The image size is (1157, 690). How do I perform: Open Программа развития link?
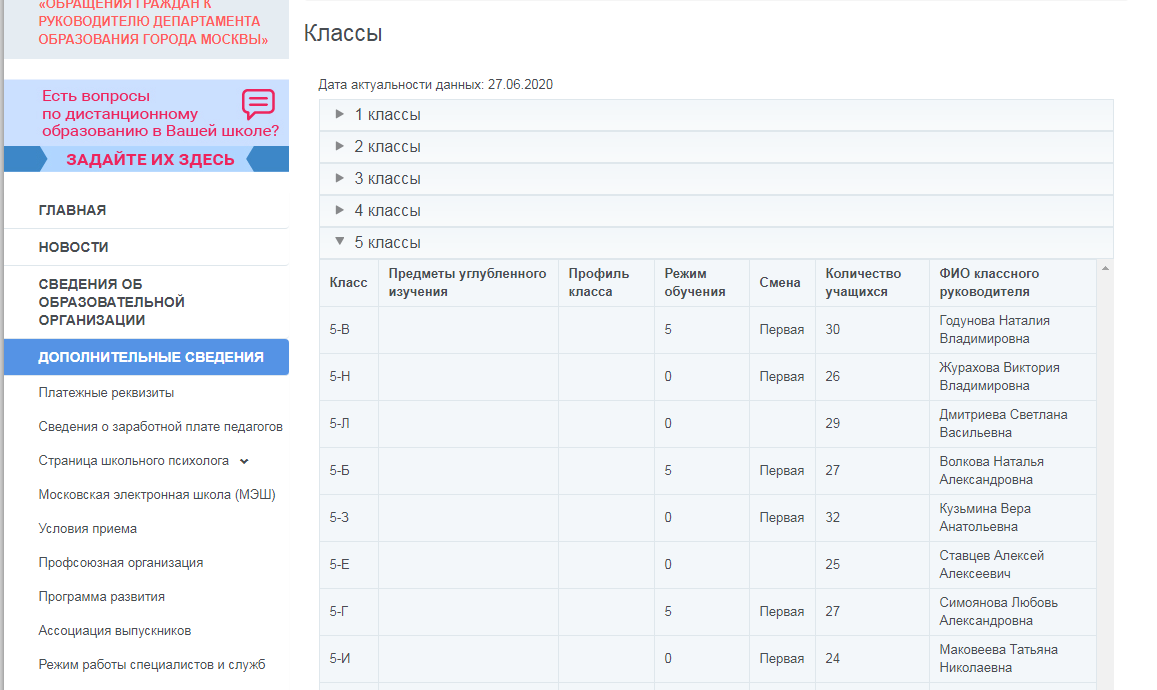(102, 596)
